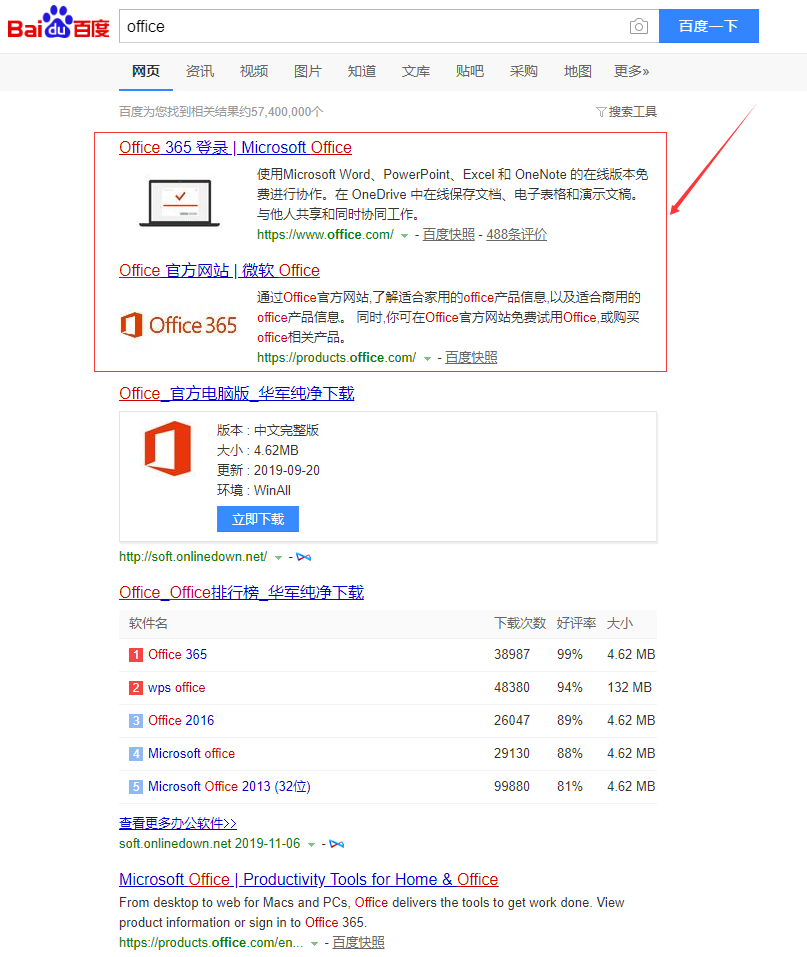Image resolution: width=807 pixels, height=957 pixels.
Task: Click the https://www.office.com/ green URL
Action: coord(325,234)
